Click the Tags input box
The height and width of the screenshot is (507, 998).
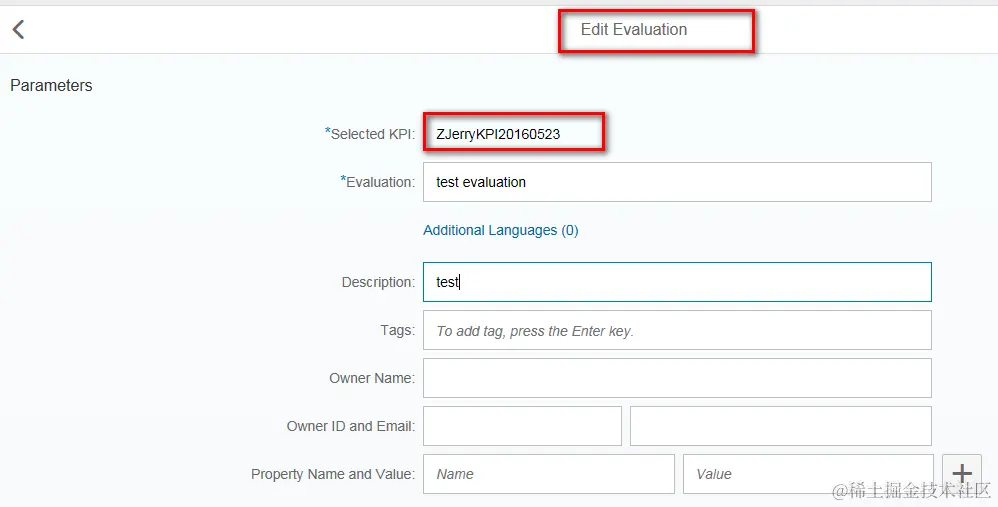[677, 330]
